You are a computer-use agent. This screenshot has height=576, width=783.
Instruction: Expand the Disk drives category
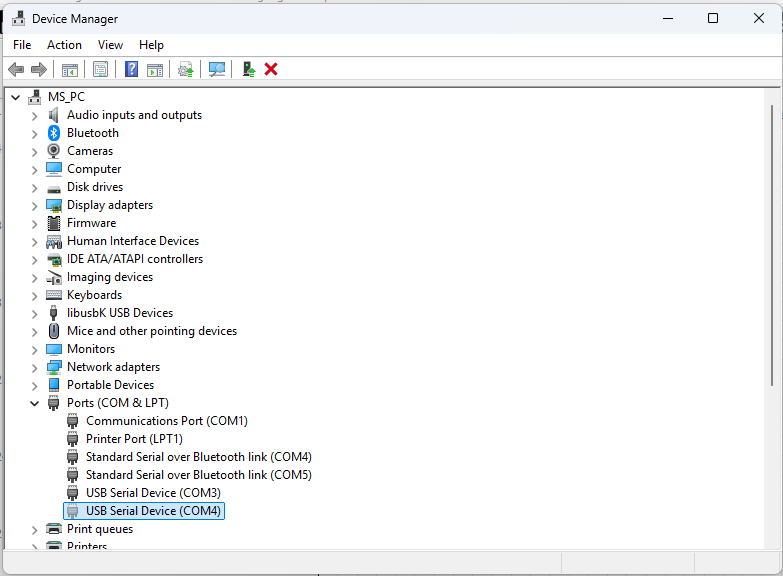34,188
